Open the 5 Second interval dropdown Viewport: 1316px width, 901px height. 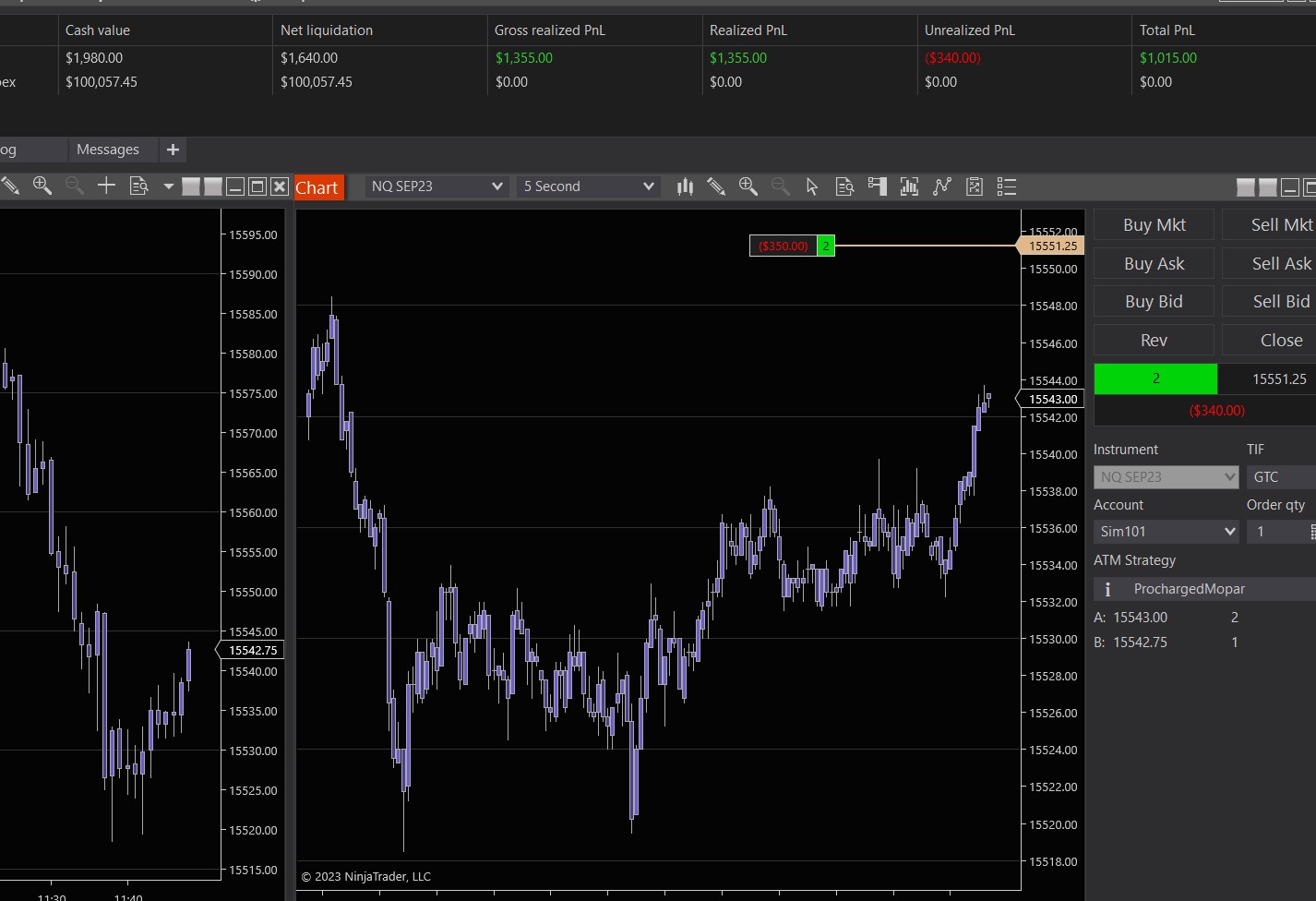click(588, 186)
